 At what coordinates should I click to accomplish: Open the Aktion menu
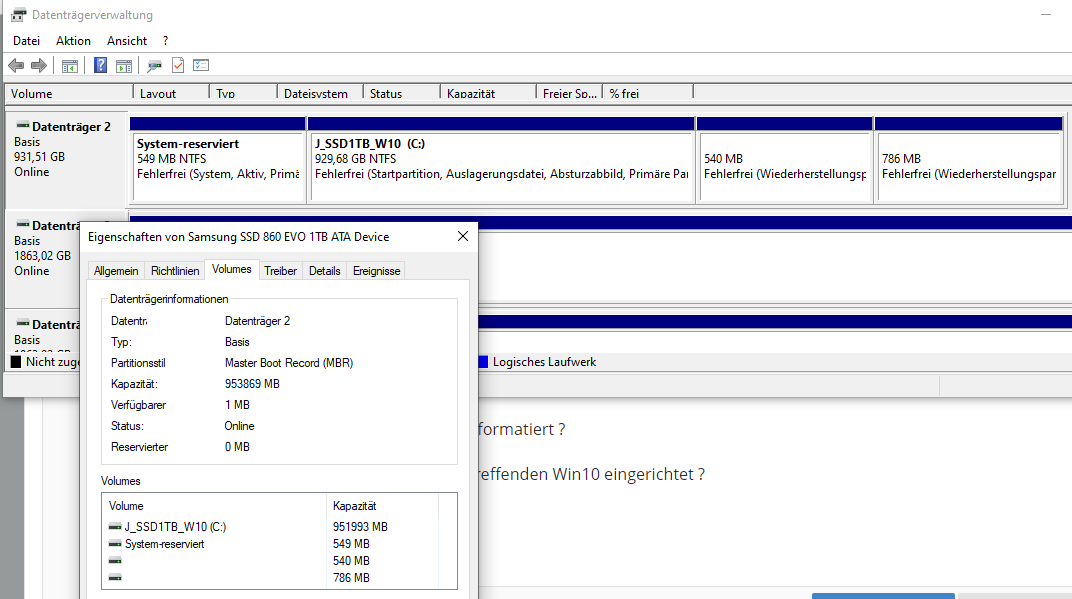[x=73, y=41]
